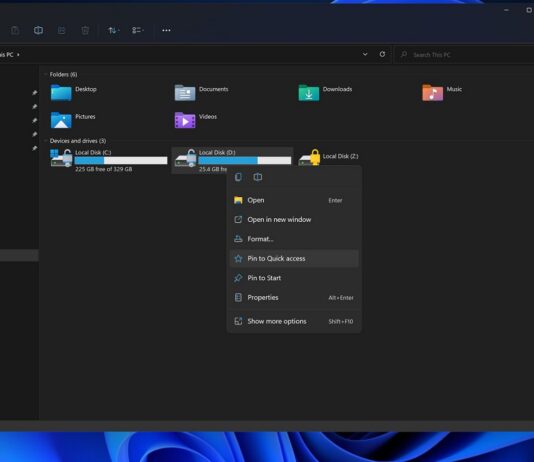Minimize the File Explorer window
Viewport: 534px width, 462px height.
pyautogui.click(x=506, y=10)
